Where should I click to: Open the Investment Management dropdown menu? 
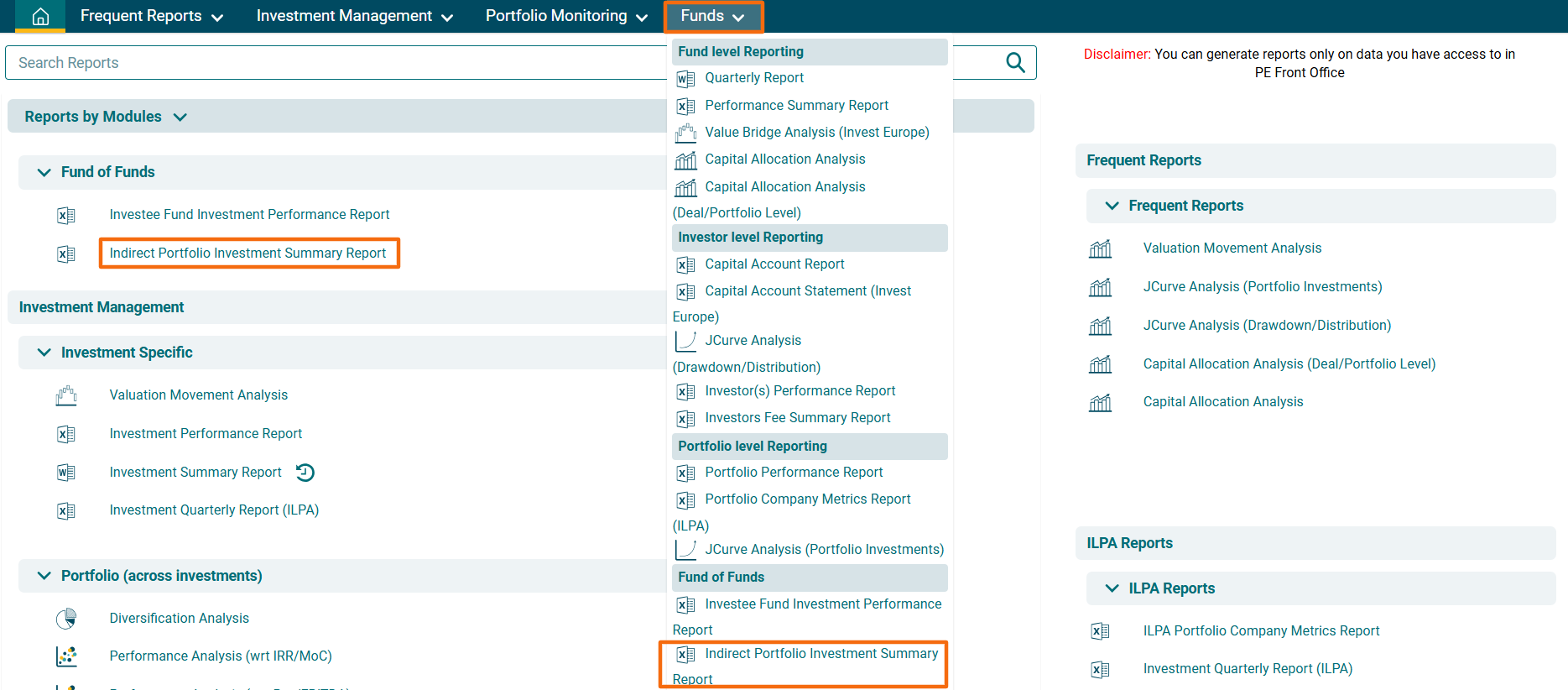pyautogui.click(x=354, y=16)
